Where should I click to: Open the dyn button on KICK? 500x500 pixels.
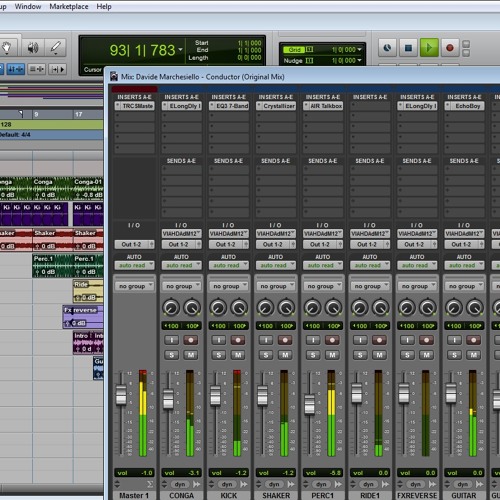coord(227,484)
